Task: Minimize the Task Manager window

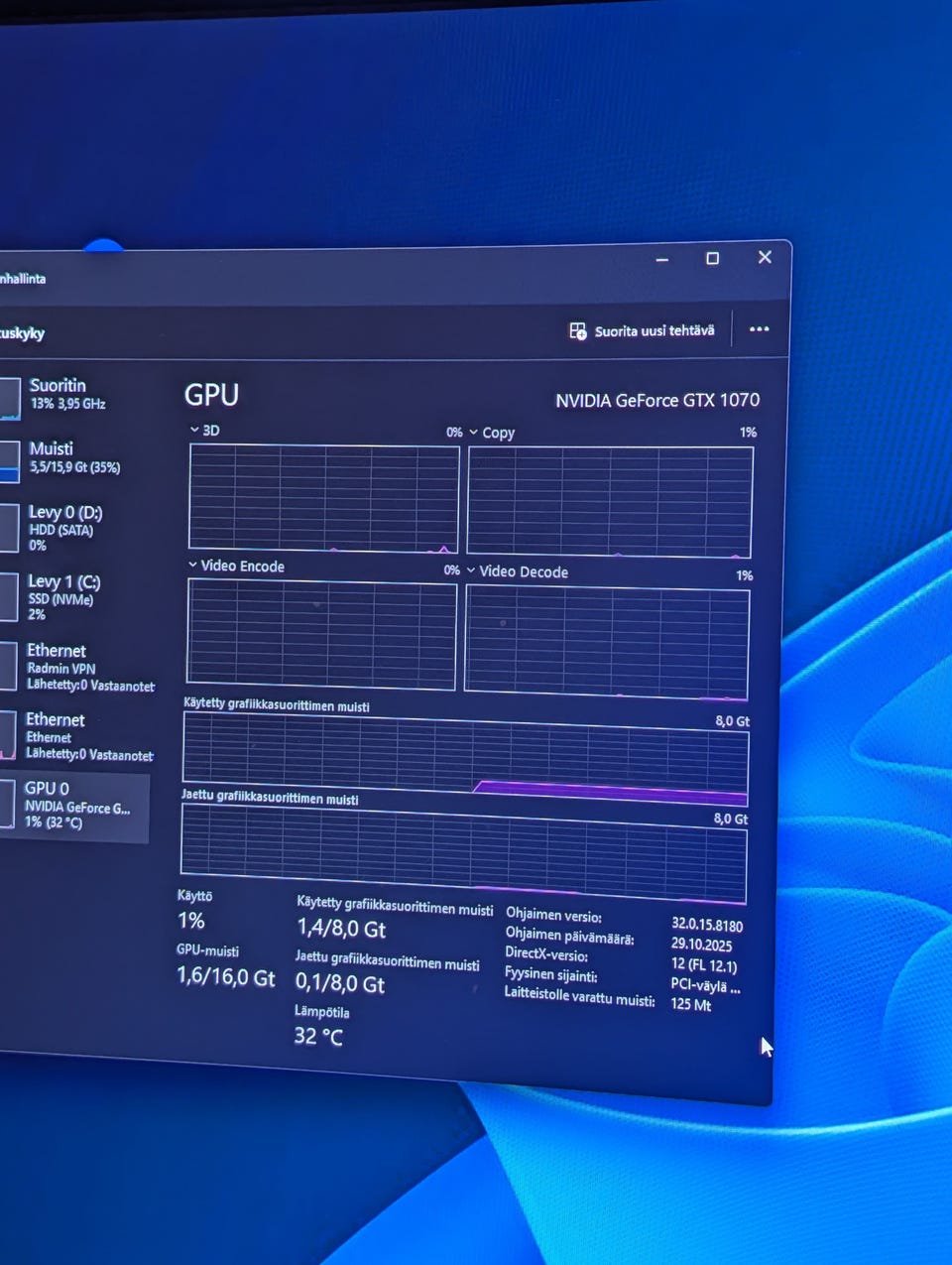Action: click(662, 259)
